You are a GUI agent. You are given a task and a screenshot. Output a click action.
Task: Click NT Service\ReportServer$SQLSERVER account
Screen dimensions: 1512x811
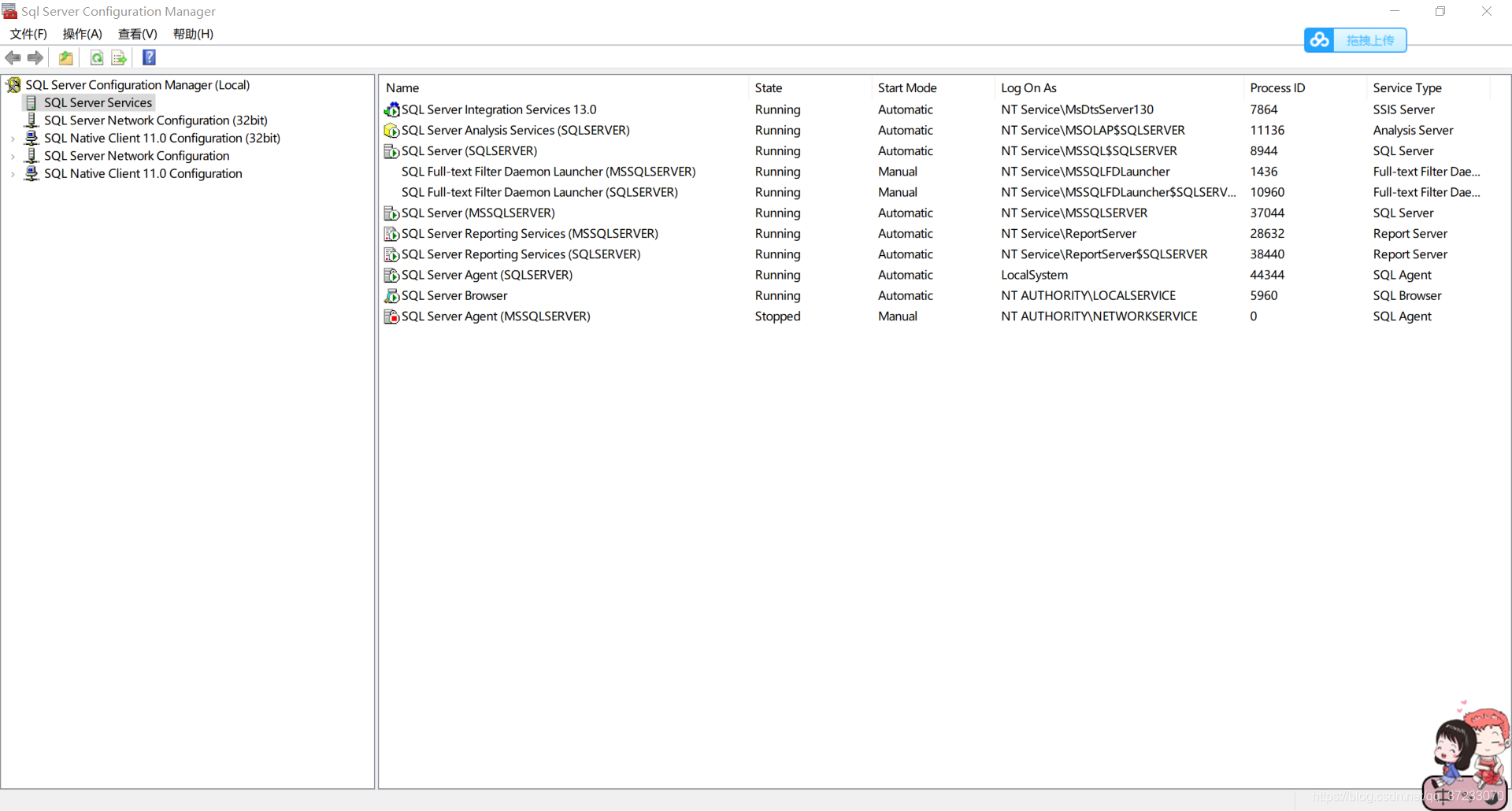pos(1104,254)
